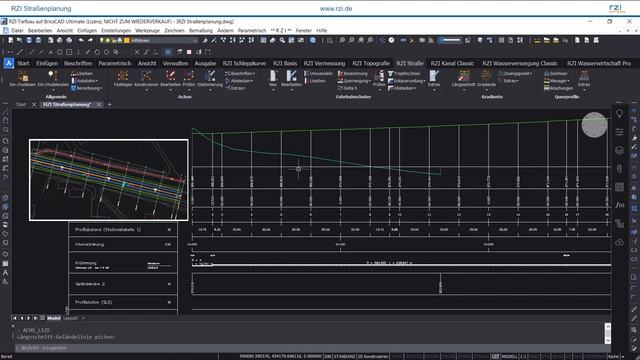The height and width of the screenshot is (360, 640).
Task: Click the Fahrbahnränder Bearbeiten icon
Action: [291, 76]
